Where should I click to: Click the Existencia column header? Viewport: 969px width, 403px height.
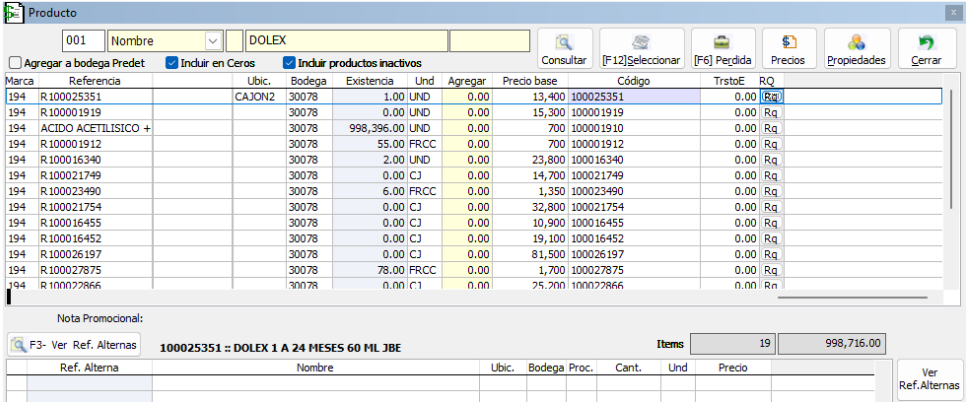point(370,81)
